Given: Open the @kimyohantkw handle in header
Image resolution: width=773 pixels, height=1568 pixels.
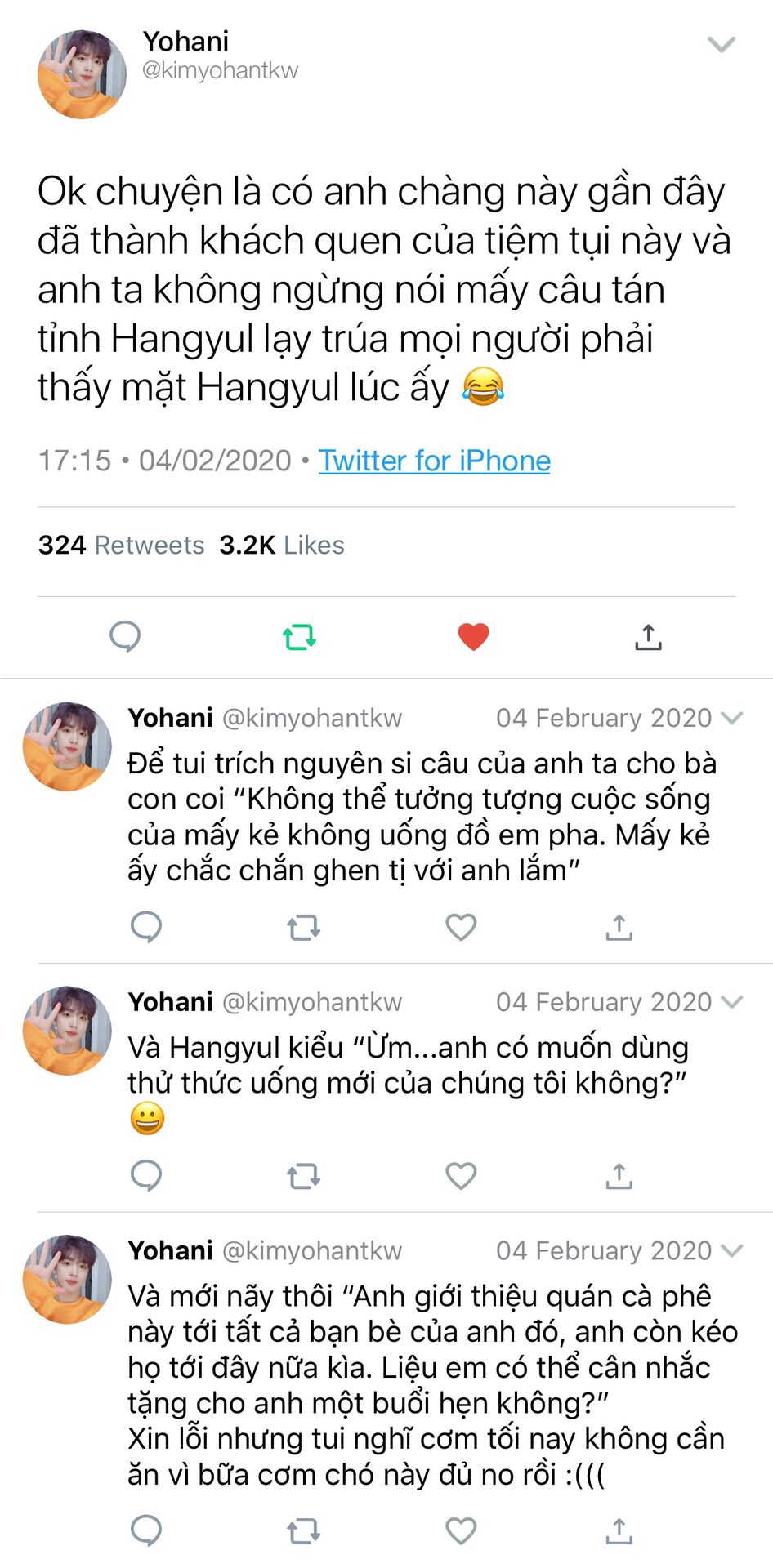Looking at the screenshot, I should [x=221, y=71].
